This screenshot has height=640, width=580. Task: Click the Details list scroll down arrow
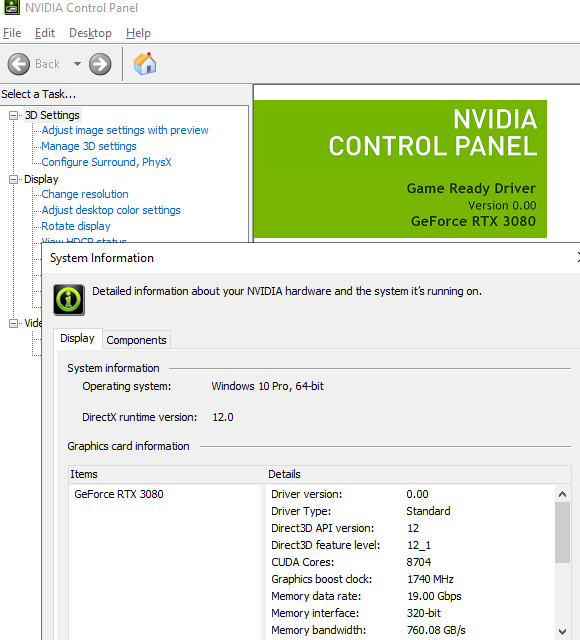pyautogui.click(x=562, y=631)
